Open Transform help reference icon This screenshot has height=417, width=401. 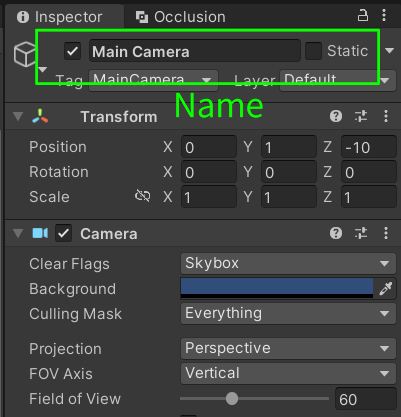tap(336, 116)
